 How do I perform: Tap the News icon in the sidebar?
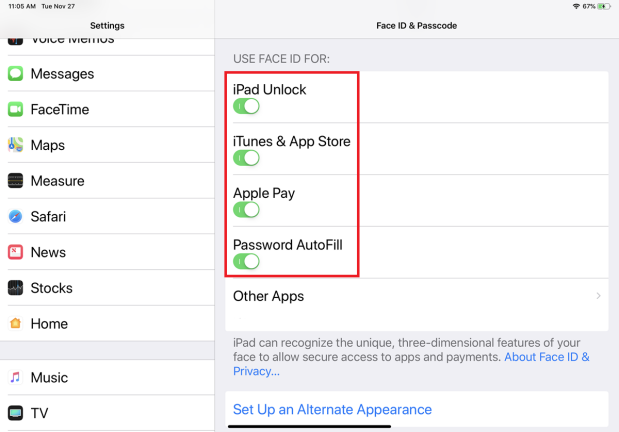tap(15, 252)
